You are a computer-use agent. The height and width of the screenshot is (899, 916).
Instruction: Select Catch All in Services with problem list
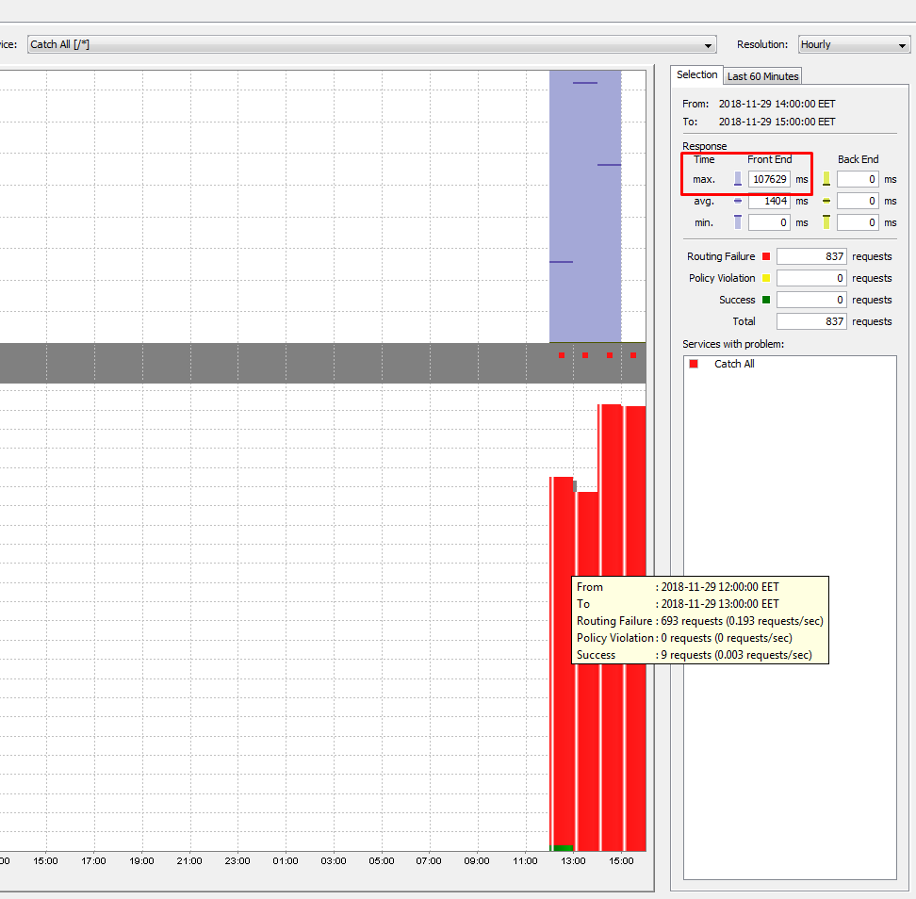734,364
